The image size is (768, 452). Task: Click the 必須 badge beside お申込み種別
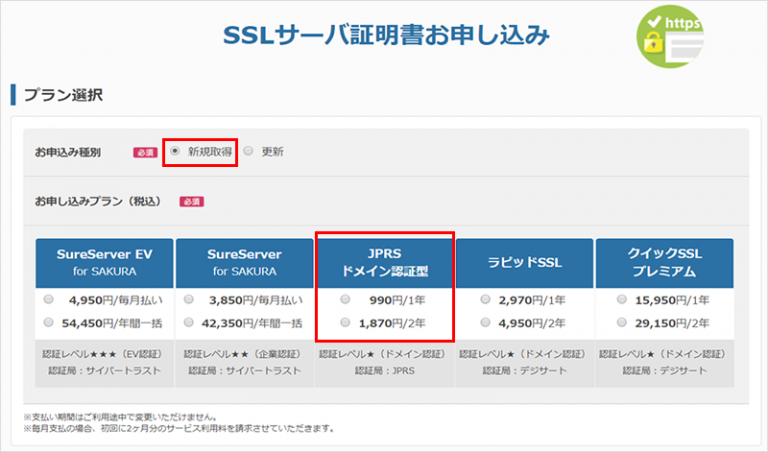145,153
